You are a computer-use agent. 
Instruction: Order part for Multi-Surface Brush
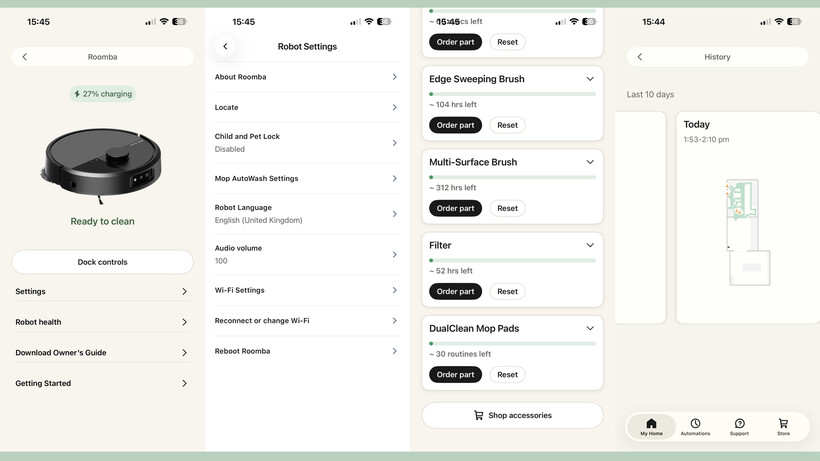pos(455,208)
